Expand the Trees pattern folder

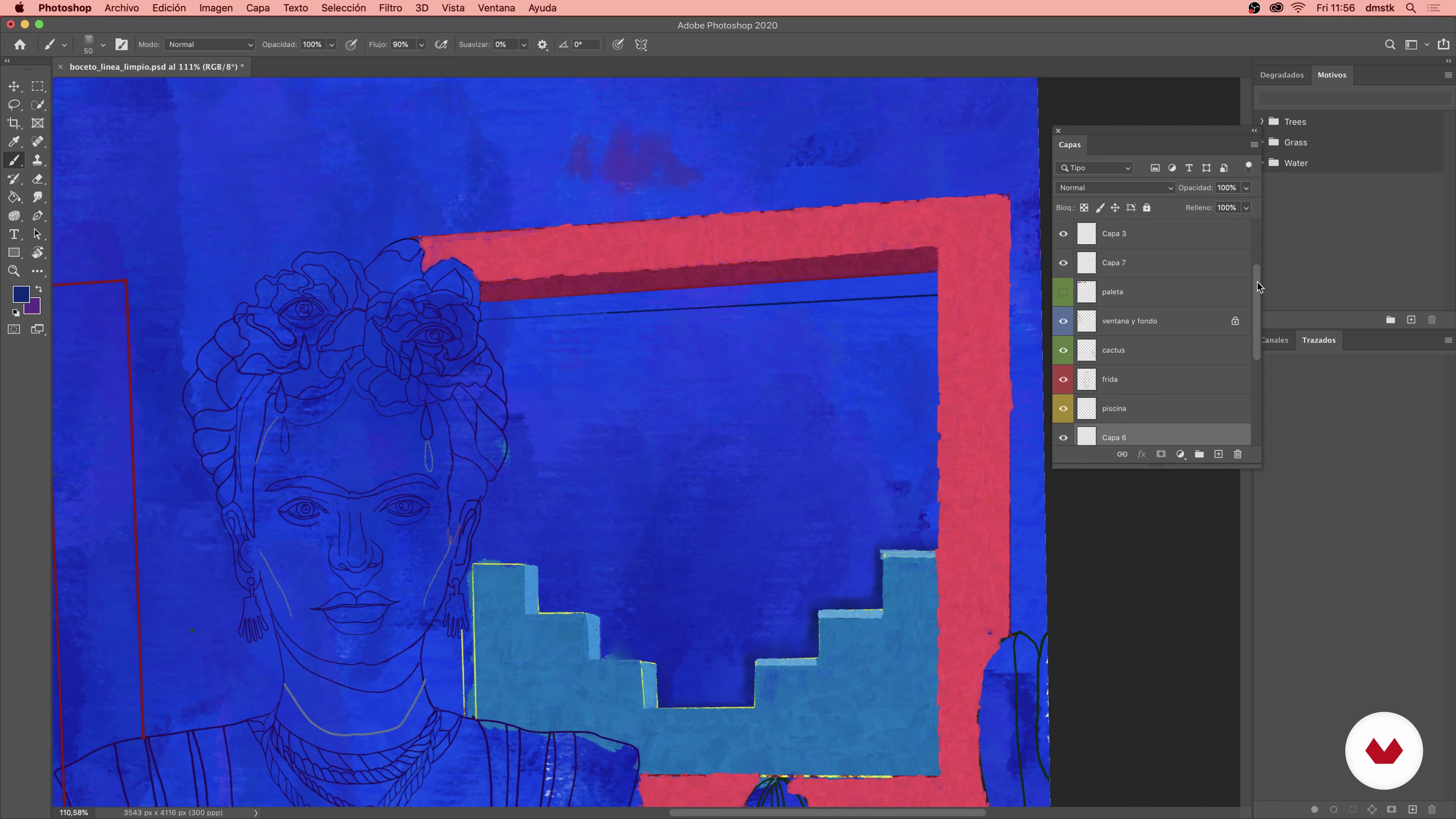[1261, 121]
